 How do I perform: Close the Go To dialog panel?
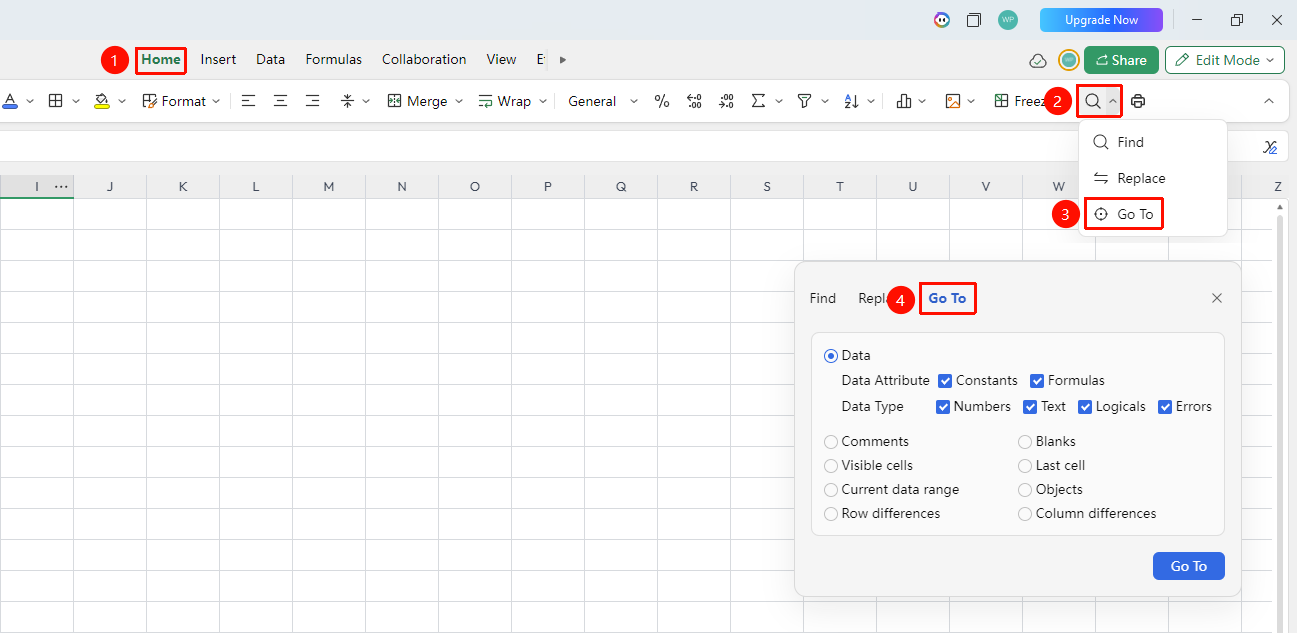click(x=1217, y=298)
